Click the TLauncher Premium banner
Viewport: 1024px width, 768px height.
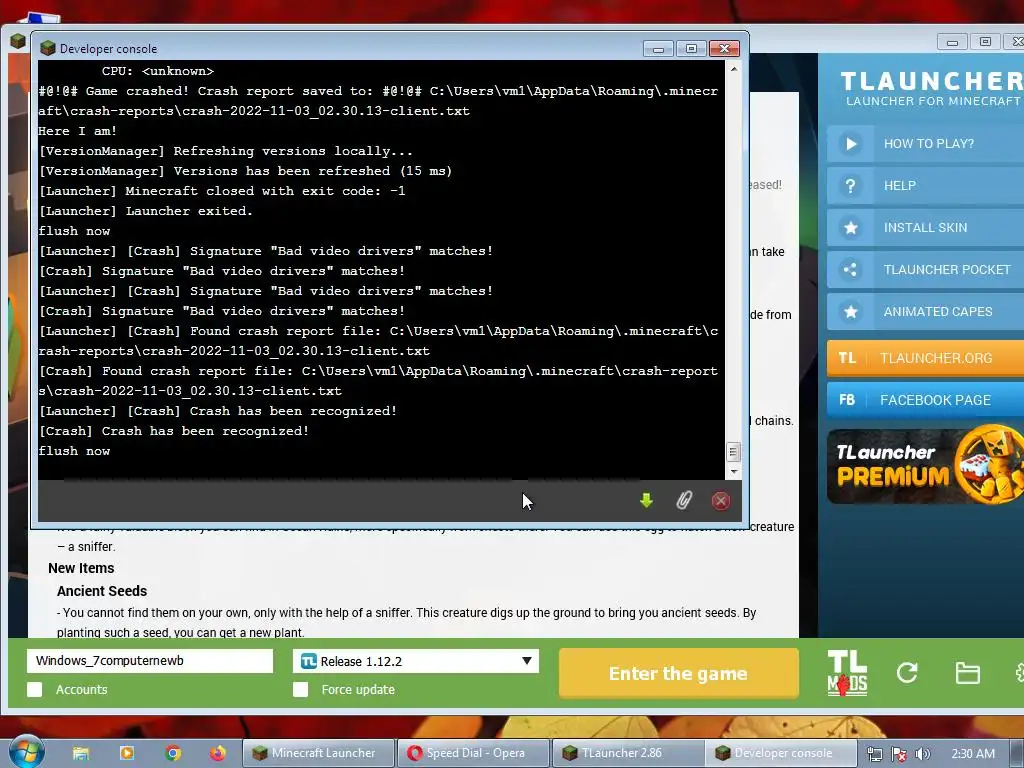[925, 466]
